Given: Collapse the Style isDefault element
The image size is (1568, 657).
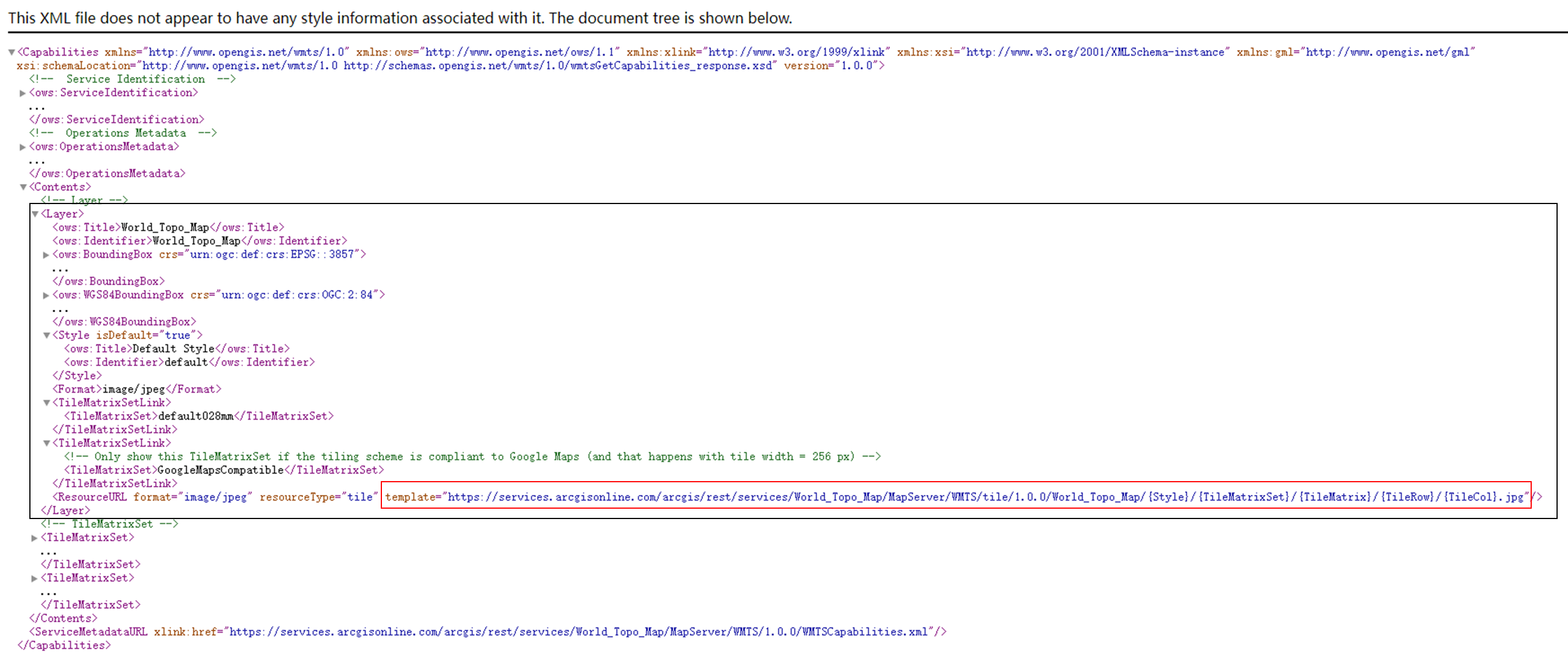Looking at the screenshot, I should tap(46, 336).
